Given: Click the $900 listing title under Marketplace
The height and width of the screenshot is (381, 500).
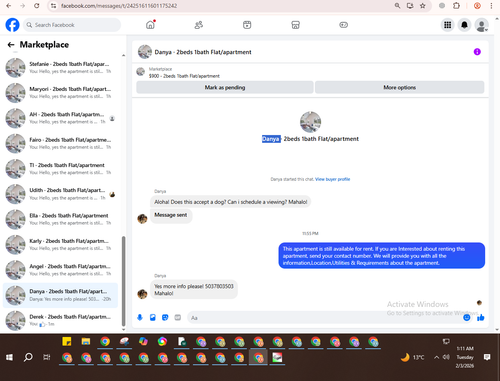Looking at the screenshot, I should click(184, 76).
